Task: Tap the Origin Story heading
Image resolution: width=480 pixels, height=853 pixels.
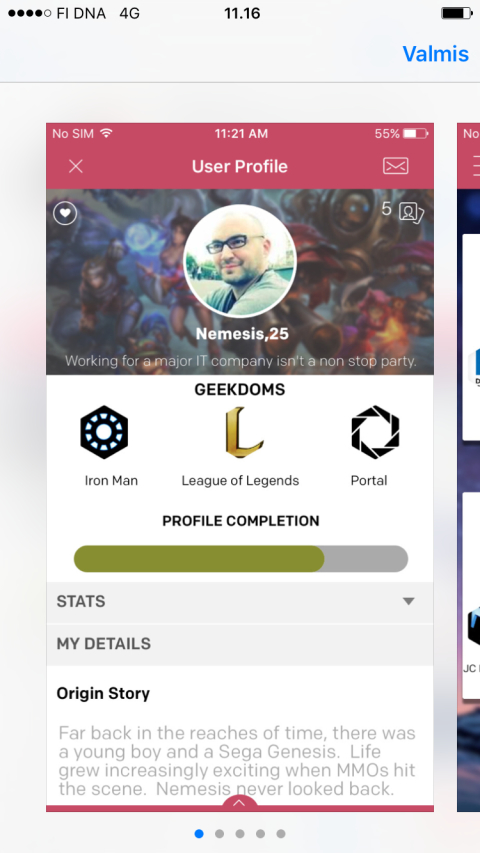Action: tap(103, 694)
